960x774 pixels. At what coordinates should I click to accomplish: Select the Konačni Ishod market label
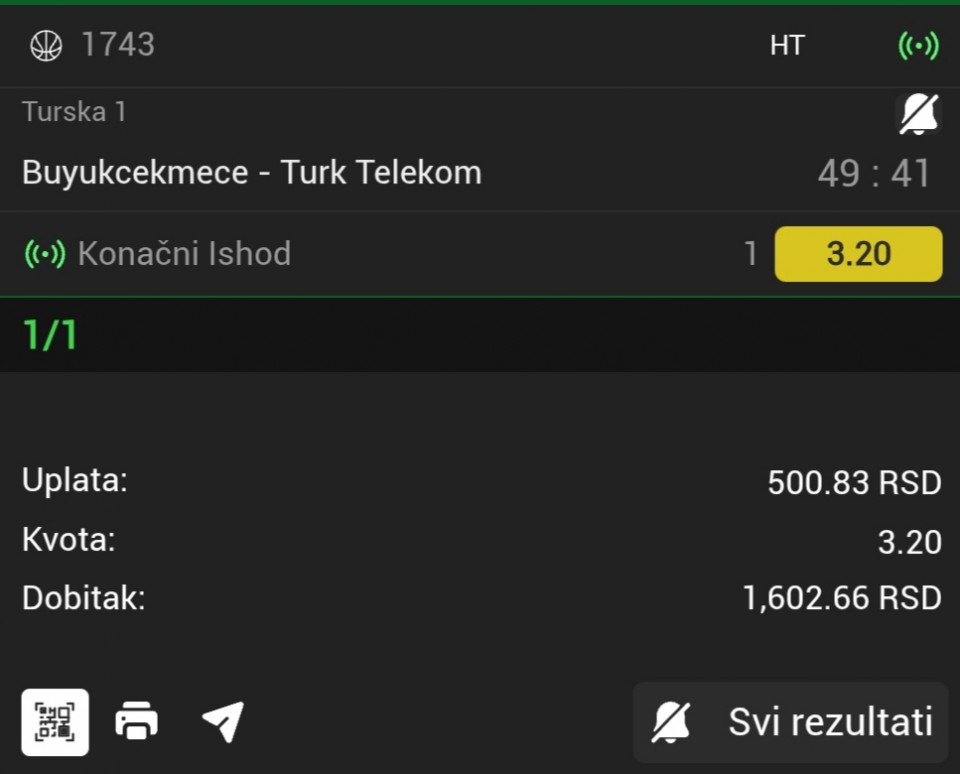pyautogui.click(x=184, y=254)
